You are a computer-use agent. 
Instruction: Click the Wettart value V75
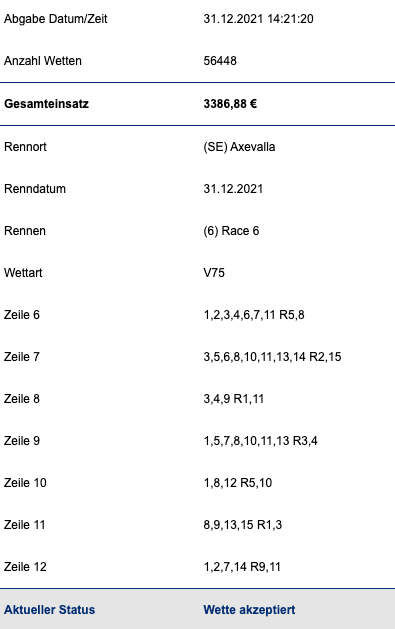pos(214,273)
